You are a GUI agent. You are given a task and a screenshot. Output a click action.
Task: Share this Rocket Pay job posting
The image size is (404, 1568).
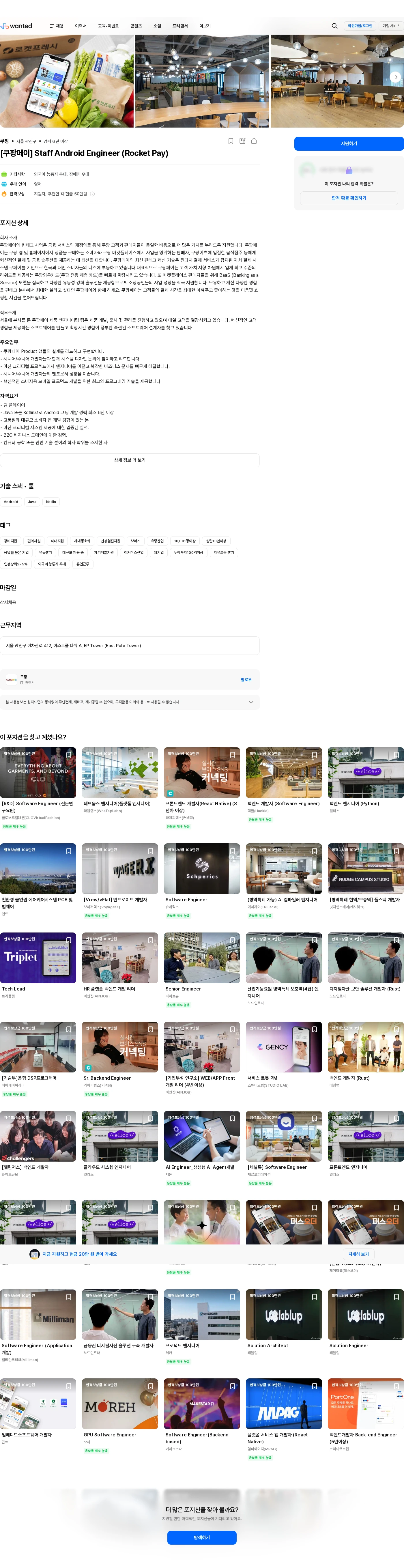(x=254, y=141)
